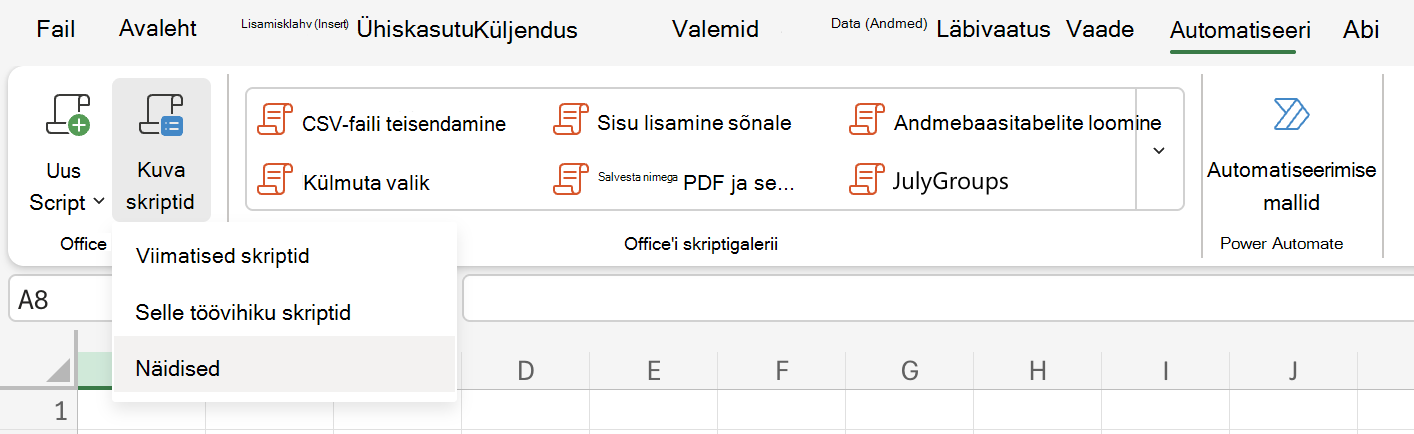The width and height of the screenshot is (1414, 434).
Task: Select column F header
Action: [782, 371]
